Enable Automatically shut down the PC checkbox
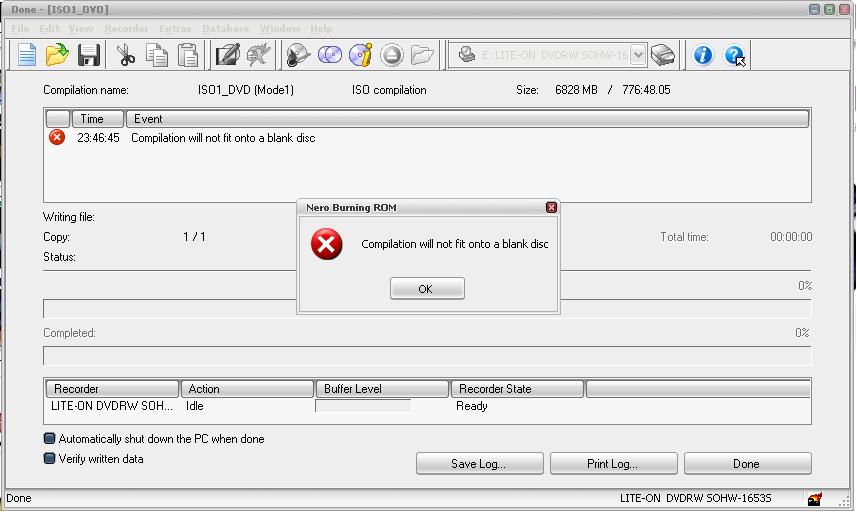This screenshot has width=857, height=512. [49, 438]
